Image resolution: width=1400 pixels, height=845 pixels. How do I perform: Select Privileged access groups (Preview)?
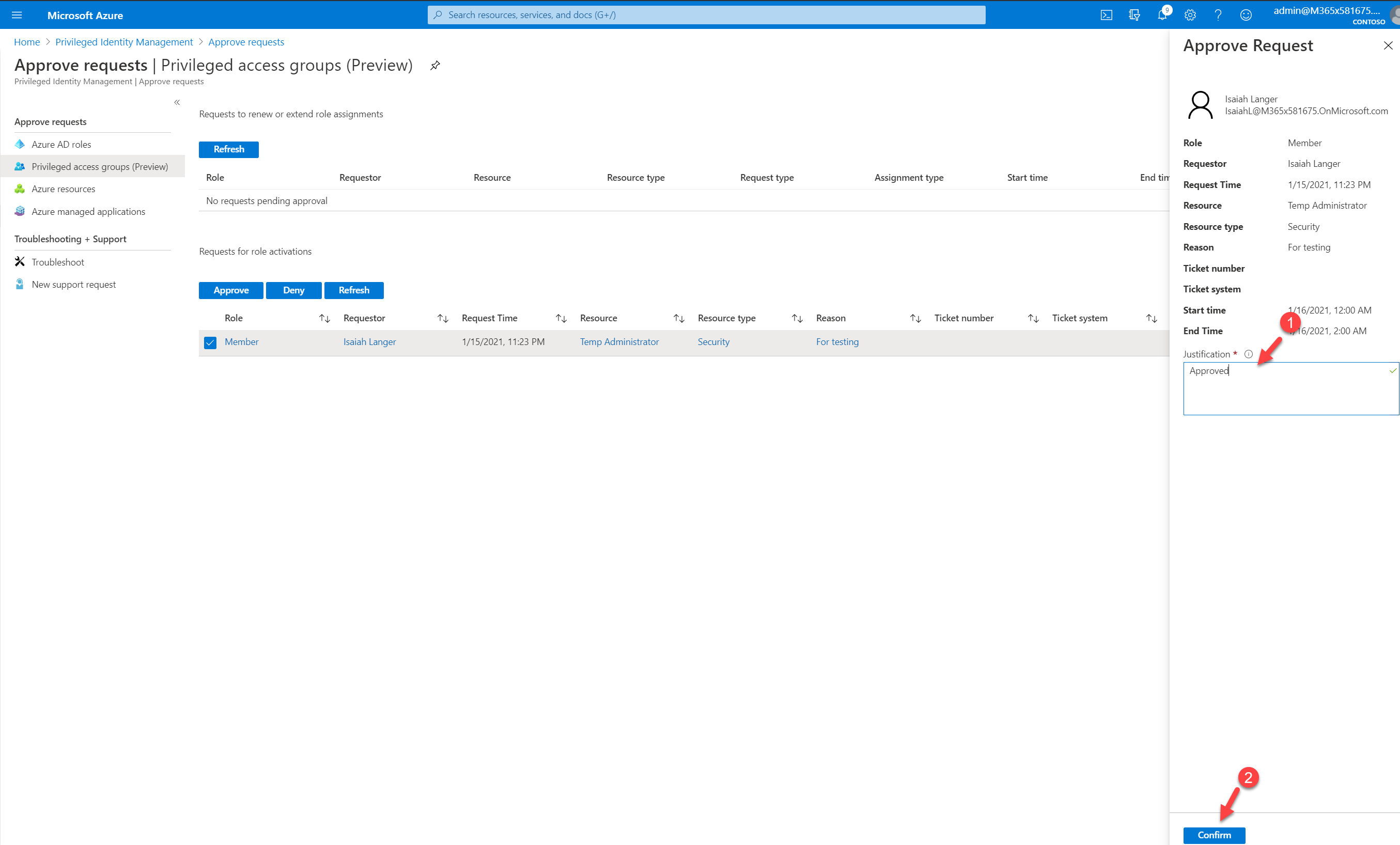coord(92,166)
